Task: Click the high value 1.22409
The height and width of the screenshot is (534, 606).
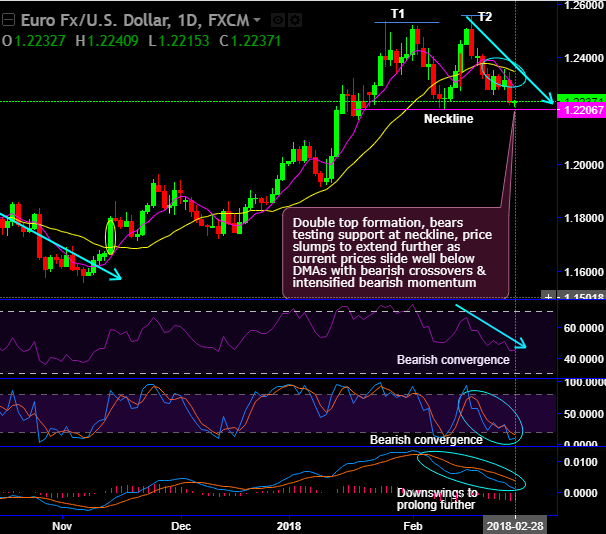Action: 113,41
